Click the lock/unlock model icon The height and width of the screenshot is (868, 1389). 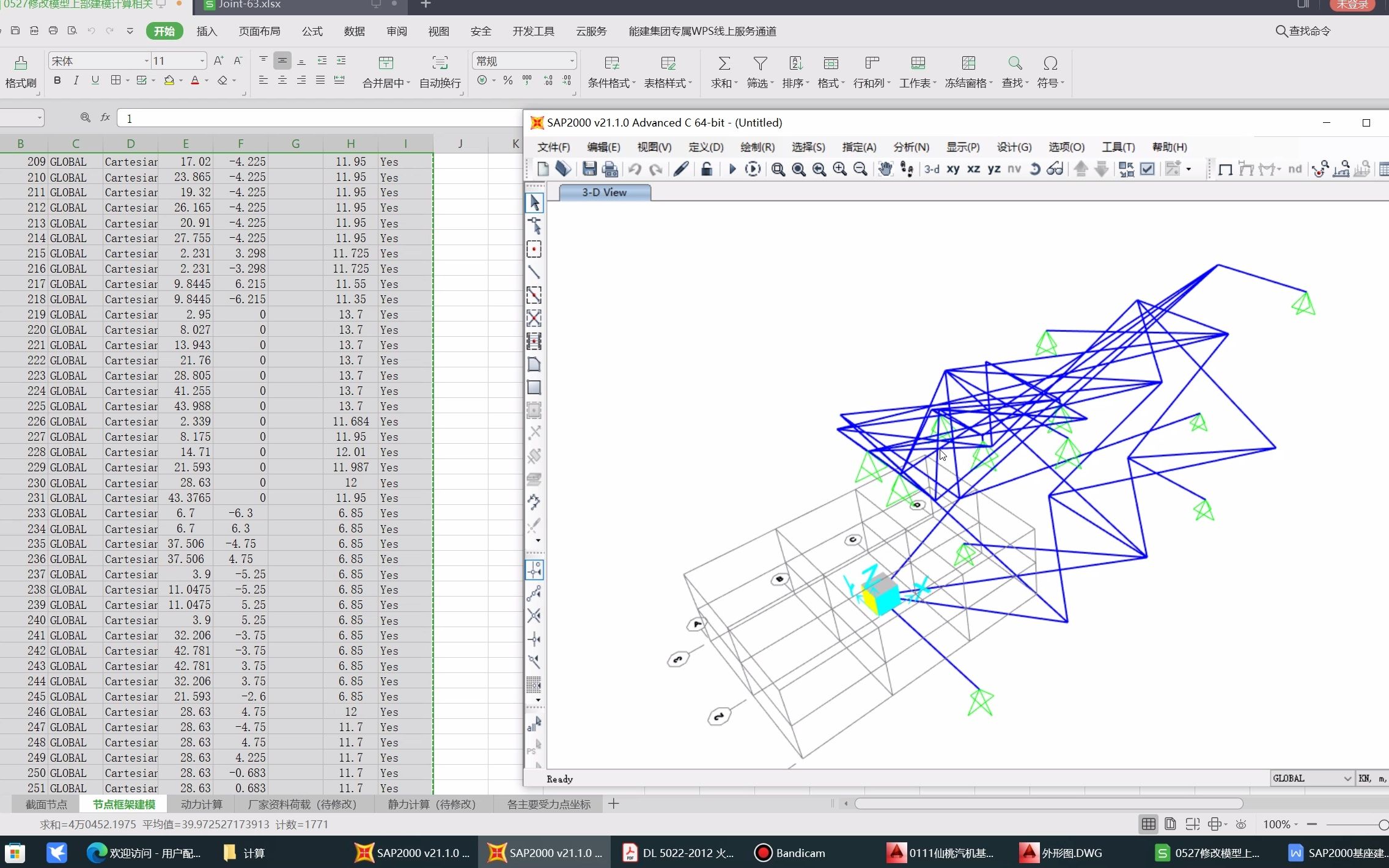tap(706, 169)
